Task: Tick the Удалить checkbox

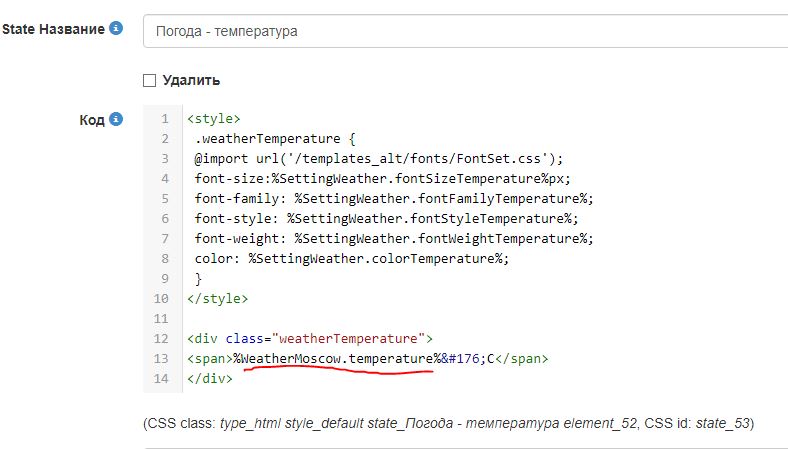Action: coord(150,80)
